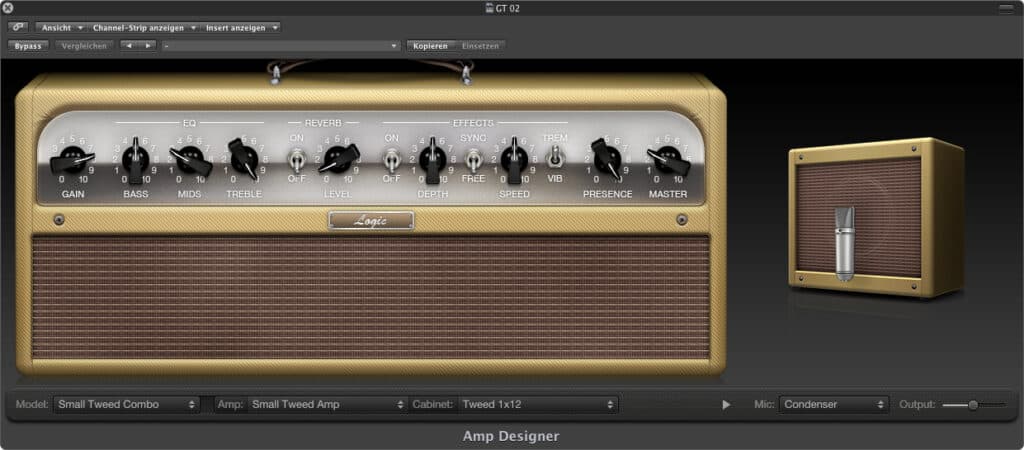Flip the SYNC/FREE switch
Screen dimensions: 1024x450
[x=472, y=159]
